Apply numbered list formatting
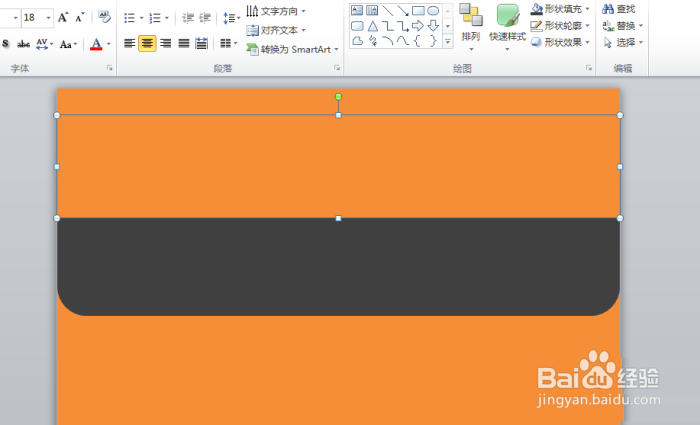Screen dimensions: 700x425 click(154, 18)
